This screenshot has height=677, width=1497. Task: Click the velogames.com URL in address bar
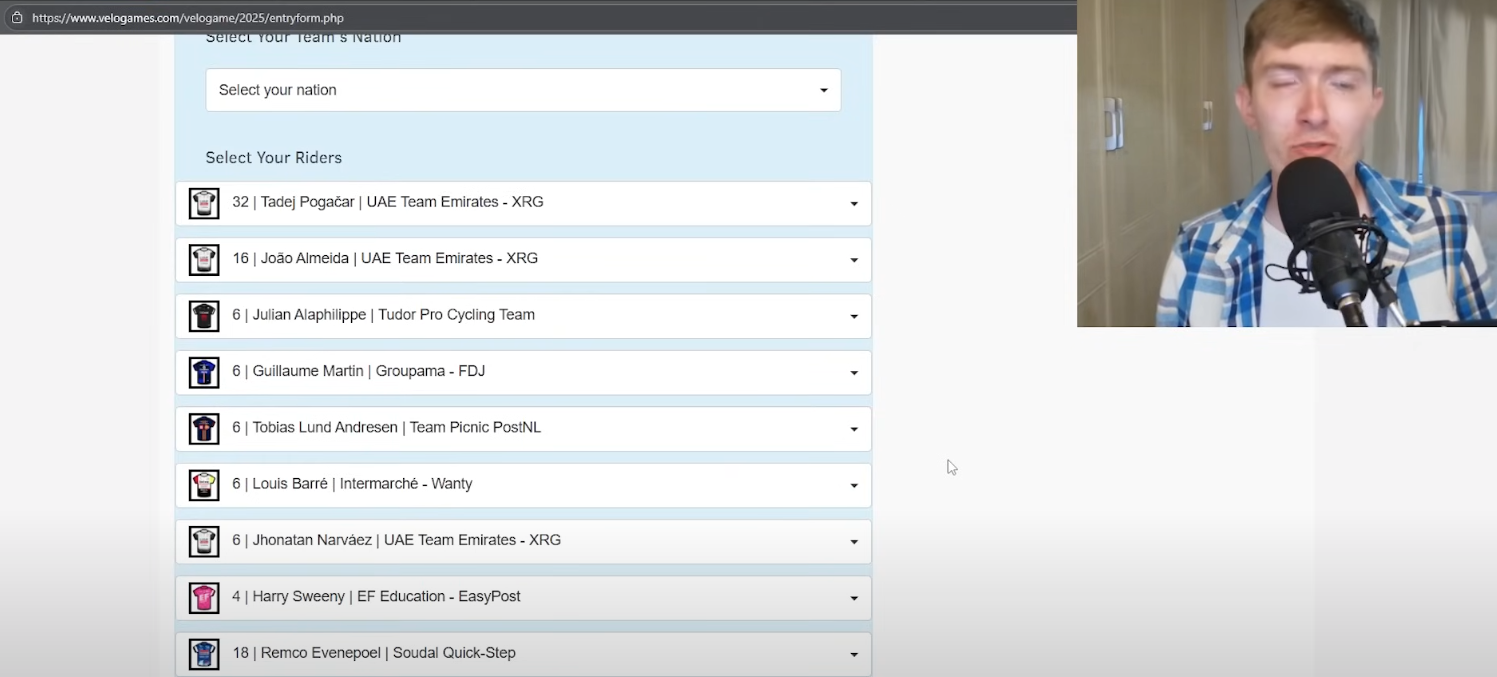(x=188, y=18)
